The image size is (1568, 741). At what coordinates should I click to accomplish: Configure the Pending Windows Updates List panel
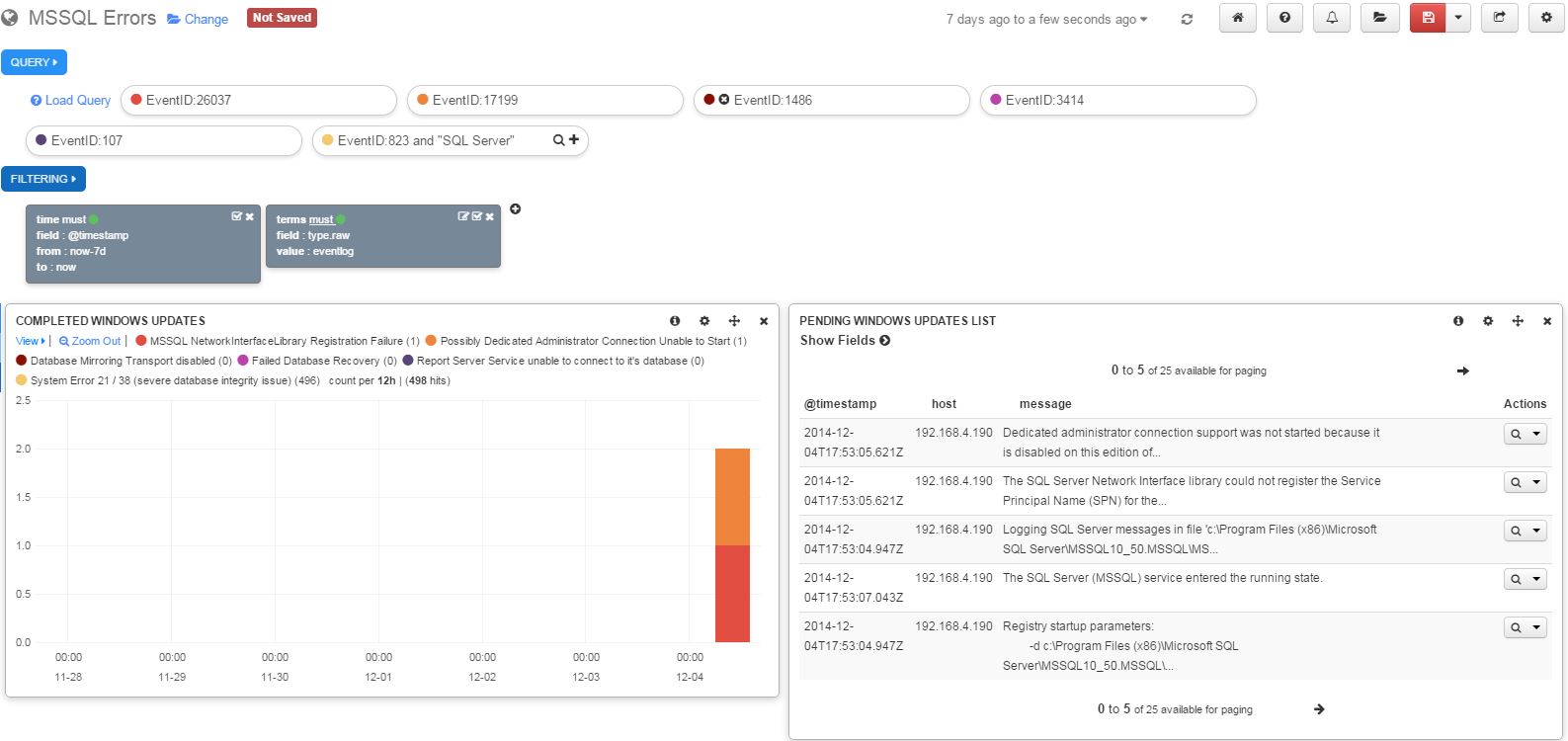[x=1488, y=321]
